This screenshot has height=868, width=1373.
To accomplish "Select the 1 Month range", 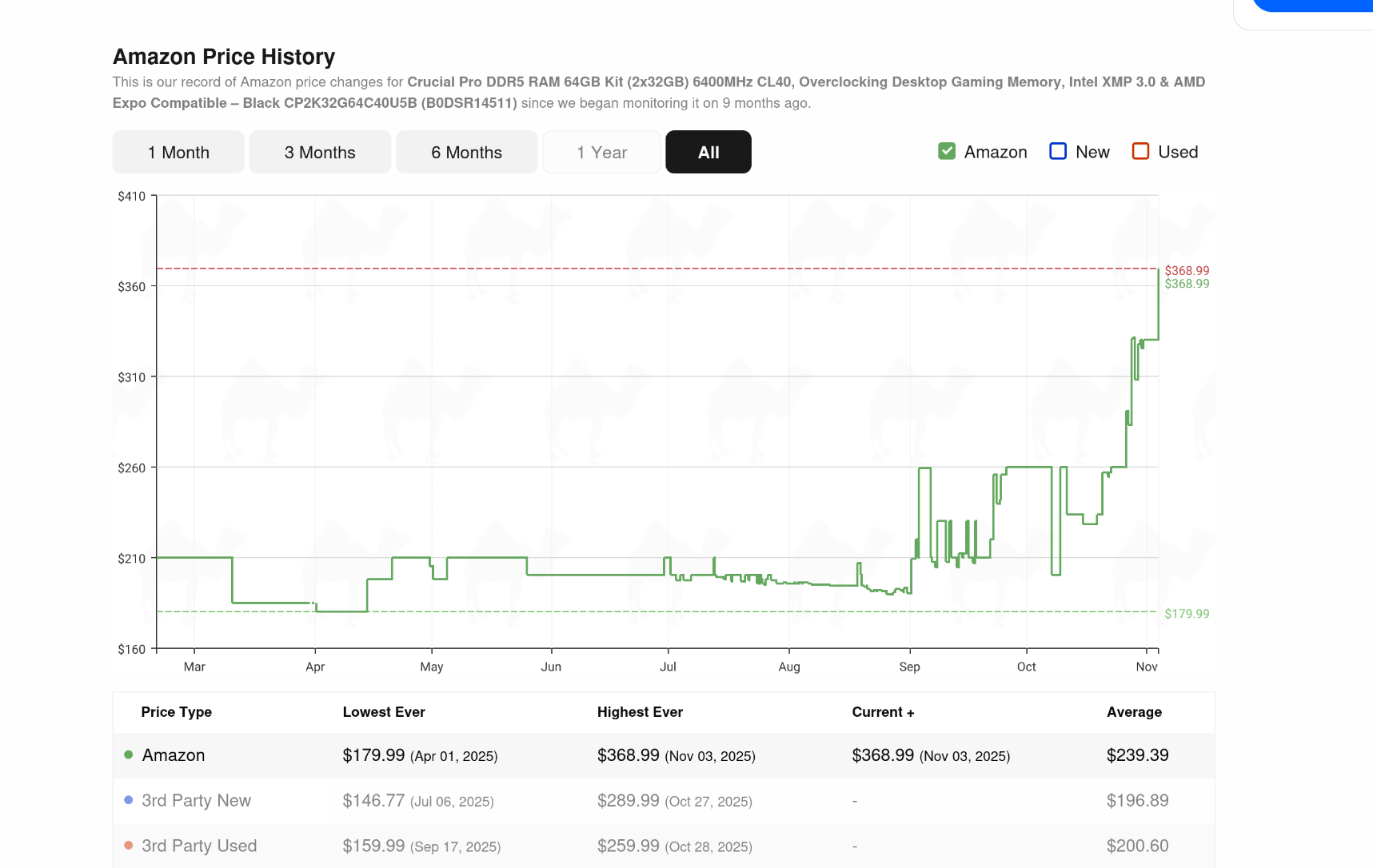I will click(x=178, y=152).
